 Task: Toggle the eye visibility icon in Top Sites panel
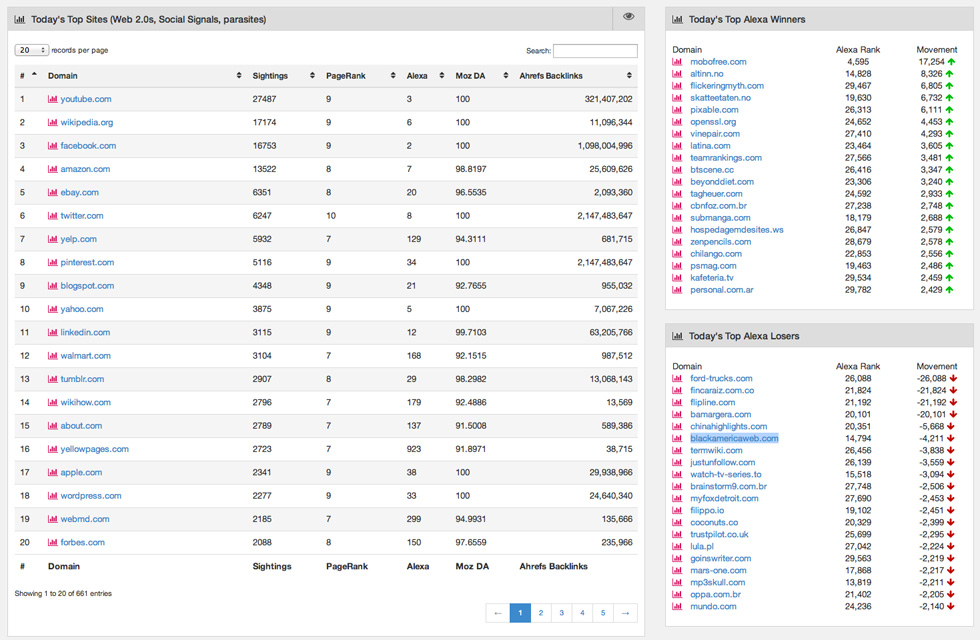628,17
